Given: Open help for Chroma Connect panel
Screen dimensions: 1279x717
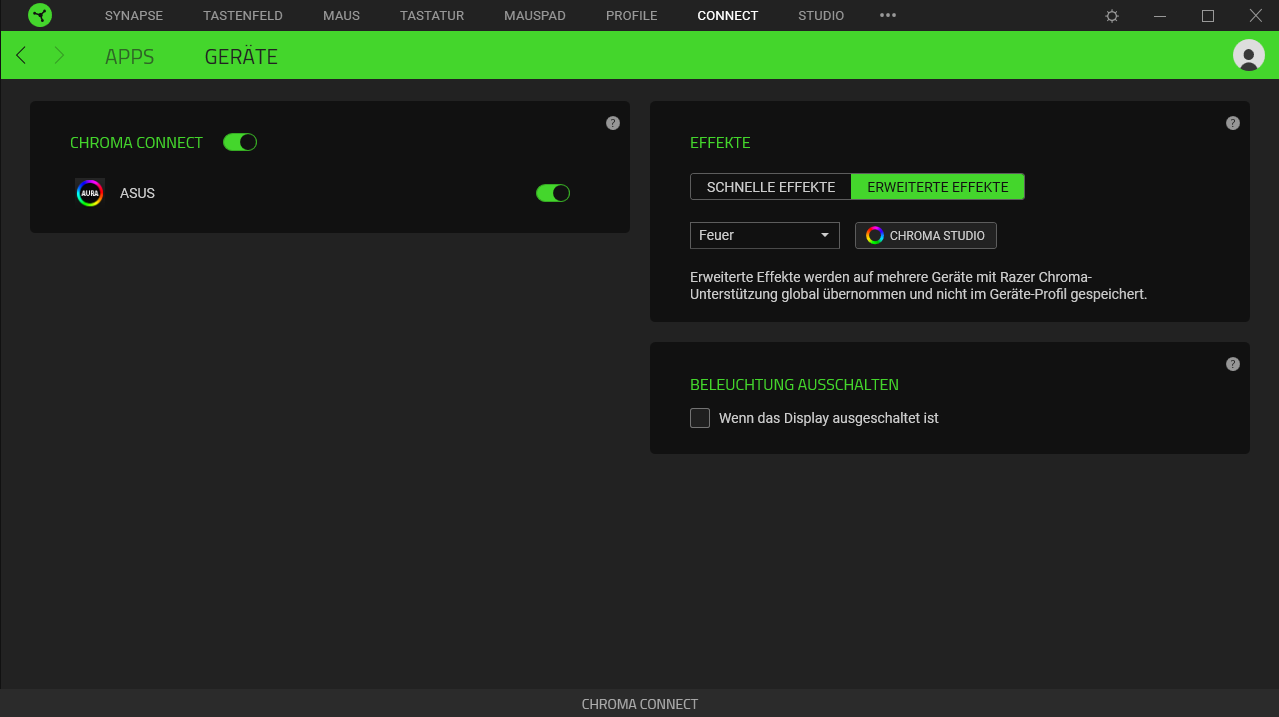Looking at the screenshot, I should (613, 123).
